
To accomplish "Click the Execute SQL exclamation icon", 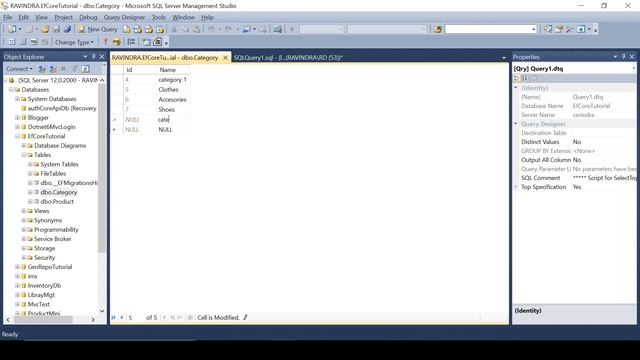I will click(x=105, y=42).
